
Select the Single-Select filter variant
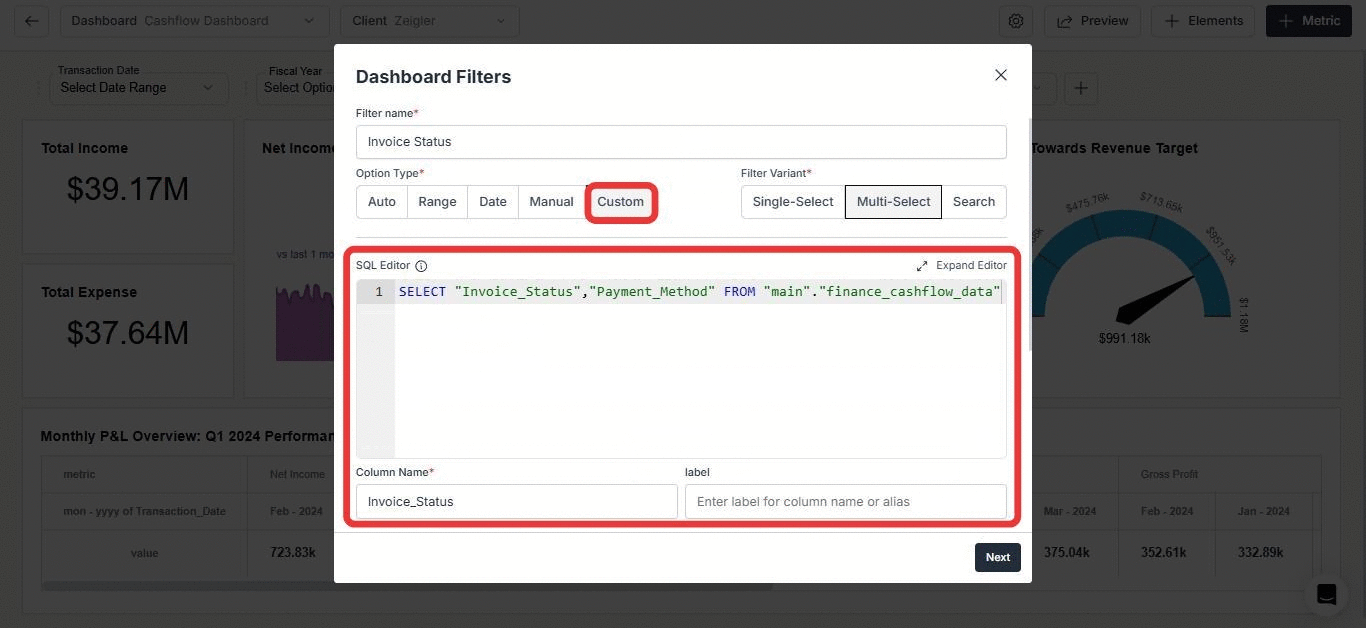[x=793, y=202]
